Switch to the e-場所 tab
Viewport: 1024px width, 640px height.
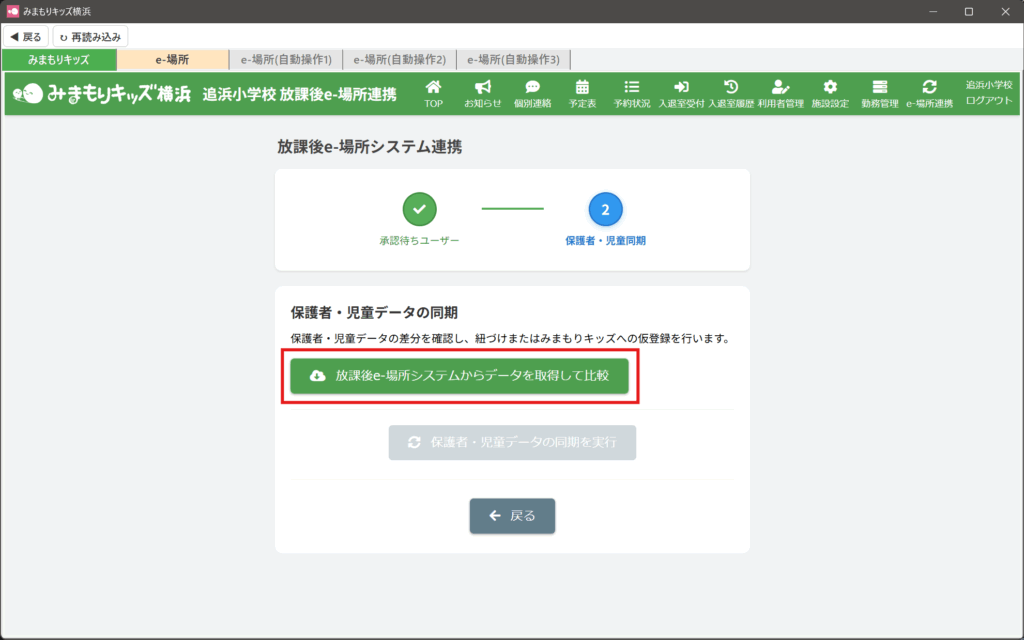pyautogui.click(x=172, y=60)
